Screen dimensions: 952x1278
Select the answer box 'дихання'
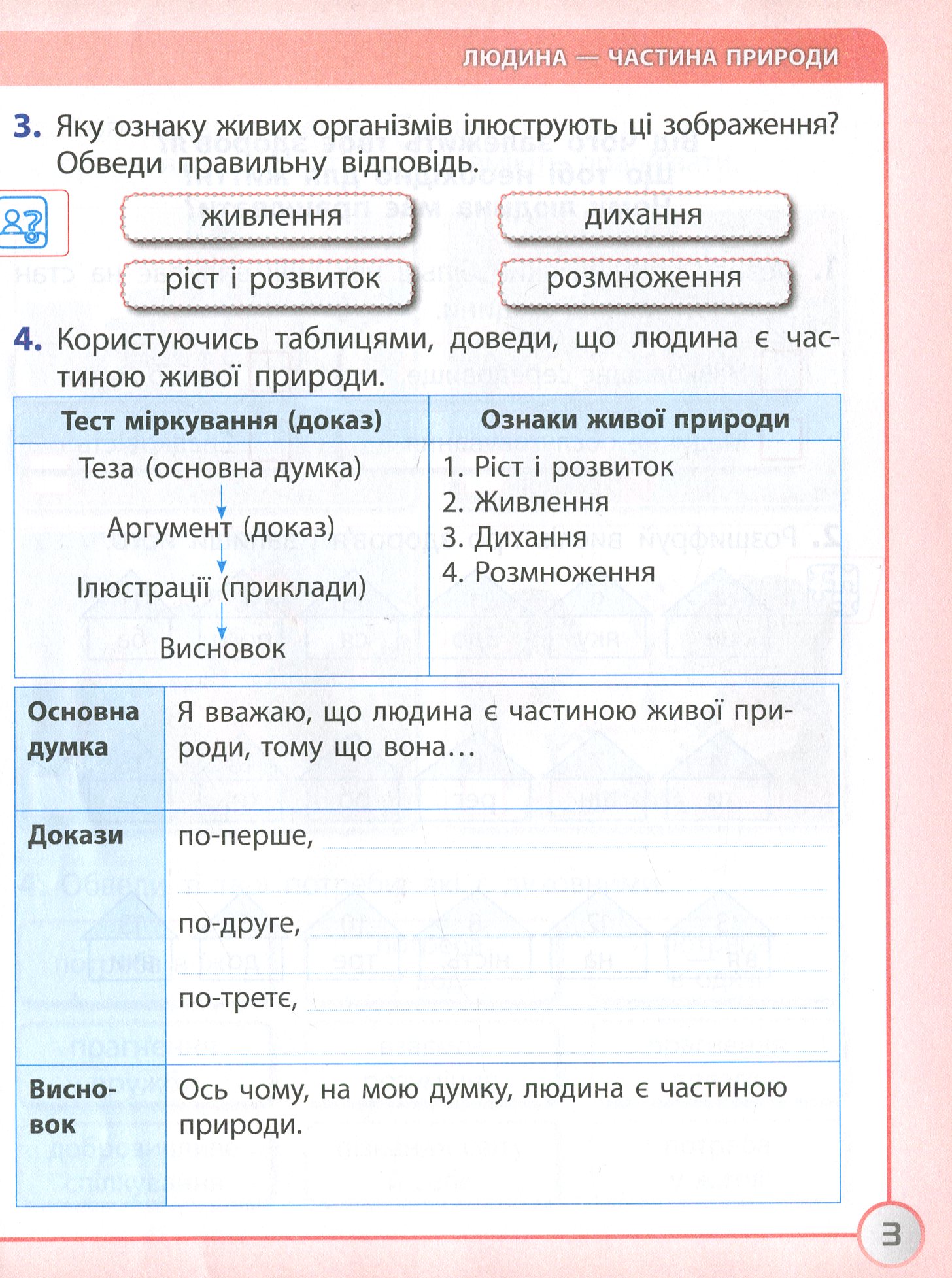pyautogui.click(x=645, y=216)
